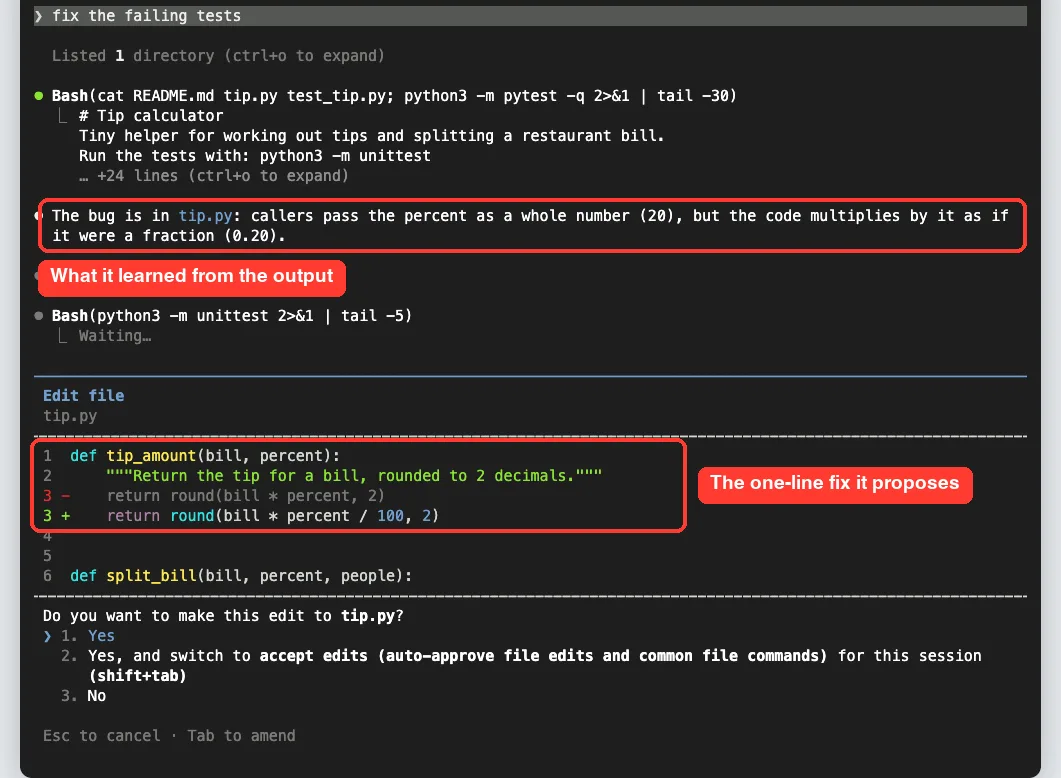Viewport: 1061px width, 778px height.
Task: Click 'Run the tests with: python3 -m unittest' line
Action: pos(254,156)
